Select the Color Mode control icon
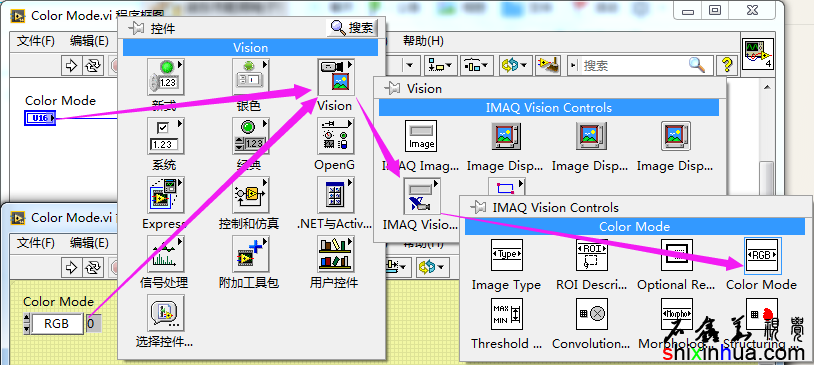The width and height of the screenshot is (814, 365). coord(762,255)
